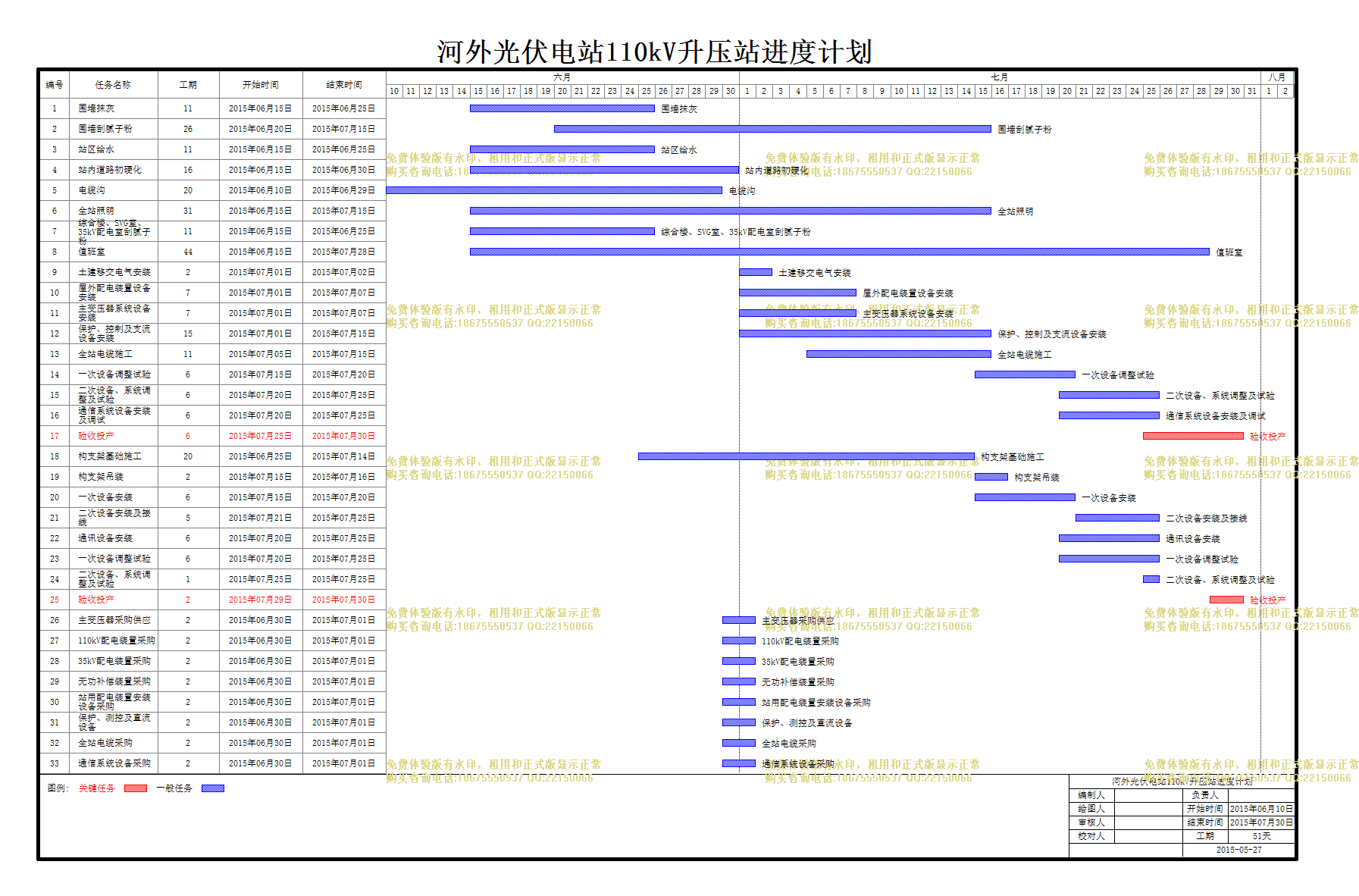The width and height of the screenshot is (1359, 896).
Task: Click the bar label 屋外配电装置设备安装 in the chart
Action: (x=908, y=293)
